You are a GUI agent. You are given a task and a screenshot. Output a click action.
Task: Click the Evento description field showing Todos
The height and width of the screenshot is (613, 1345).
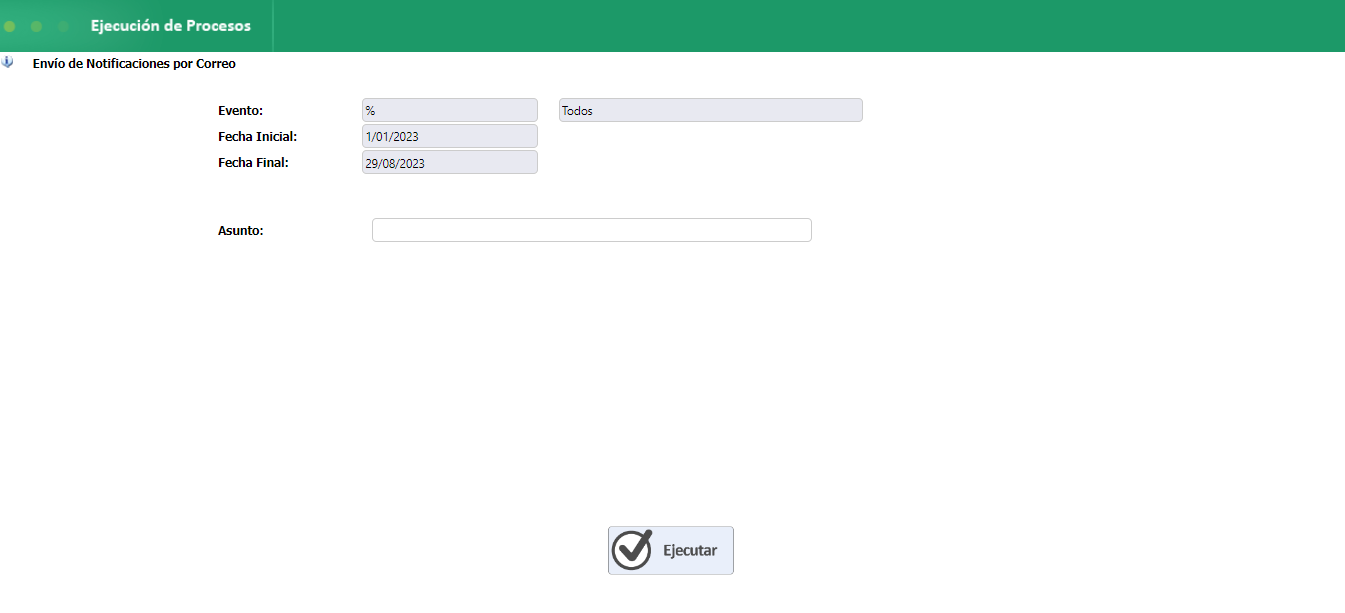coord(710,110)
